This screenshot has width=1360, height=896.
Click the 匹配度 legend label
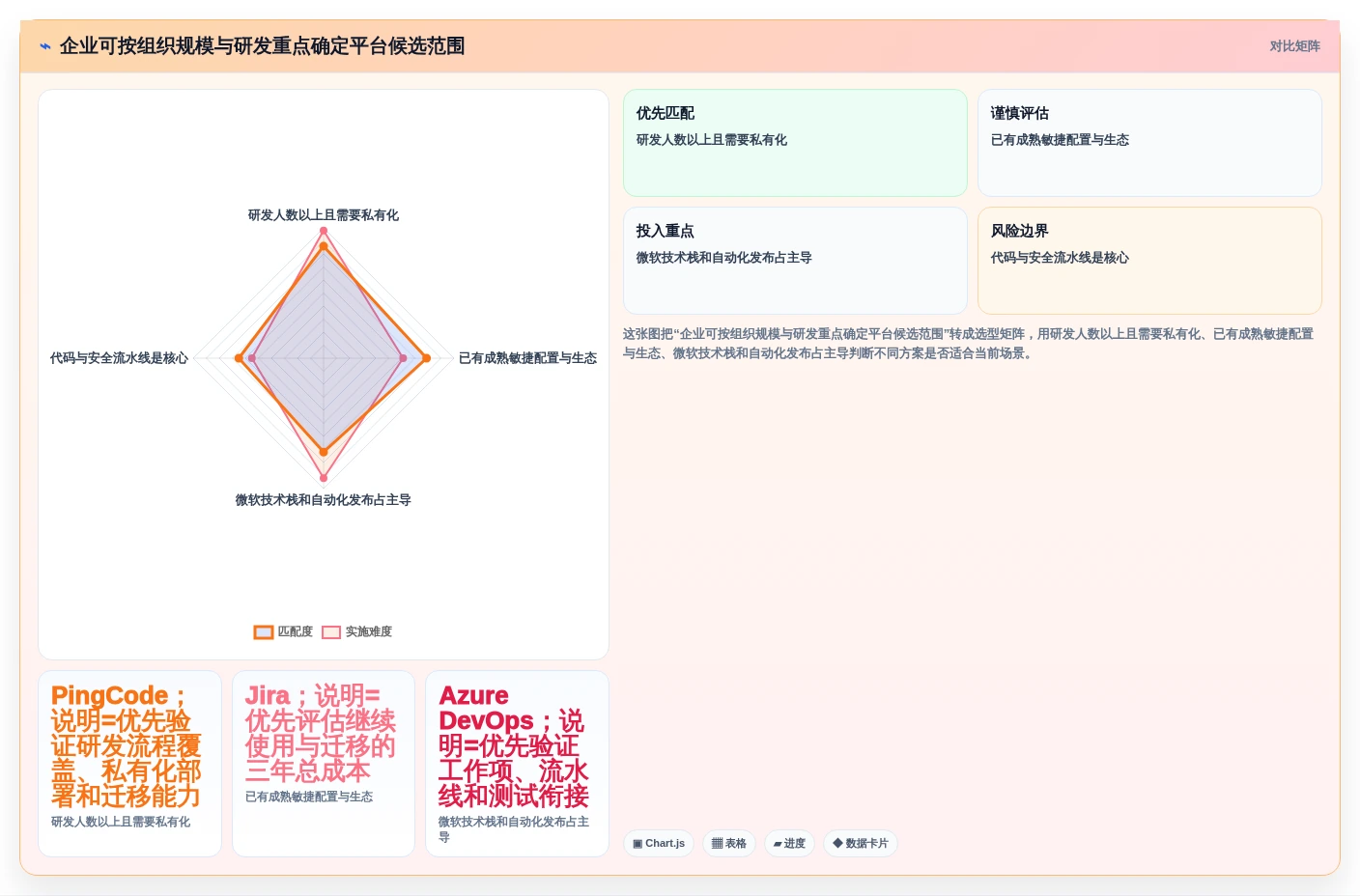[x=296, y=631]
